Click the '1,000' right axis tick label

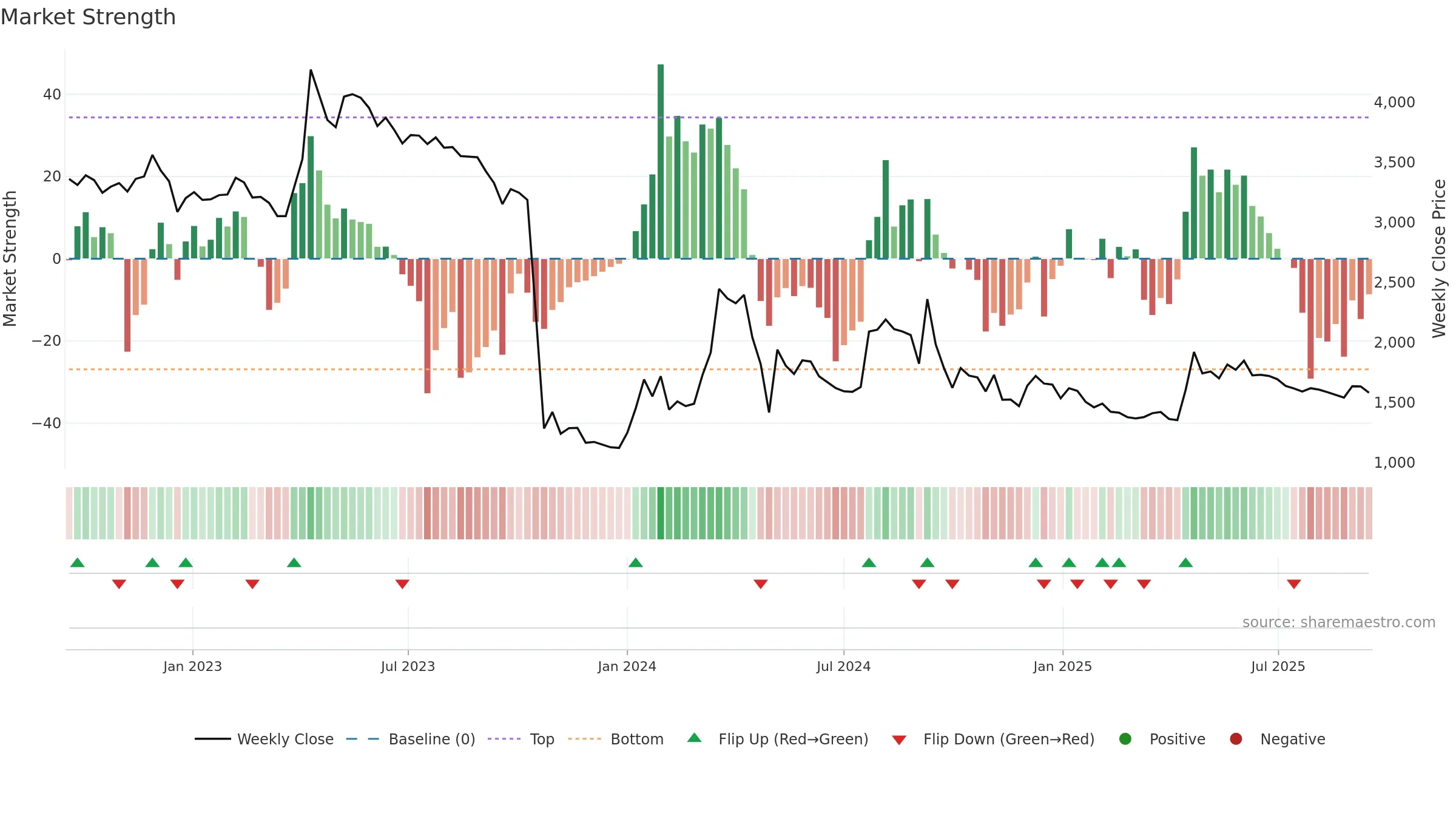[1394, 463]
